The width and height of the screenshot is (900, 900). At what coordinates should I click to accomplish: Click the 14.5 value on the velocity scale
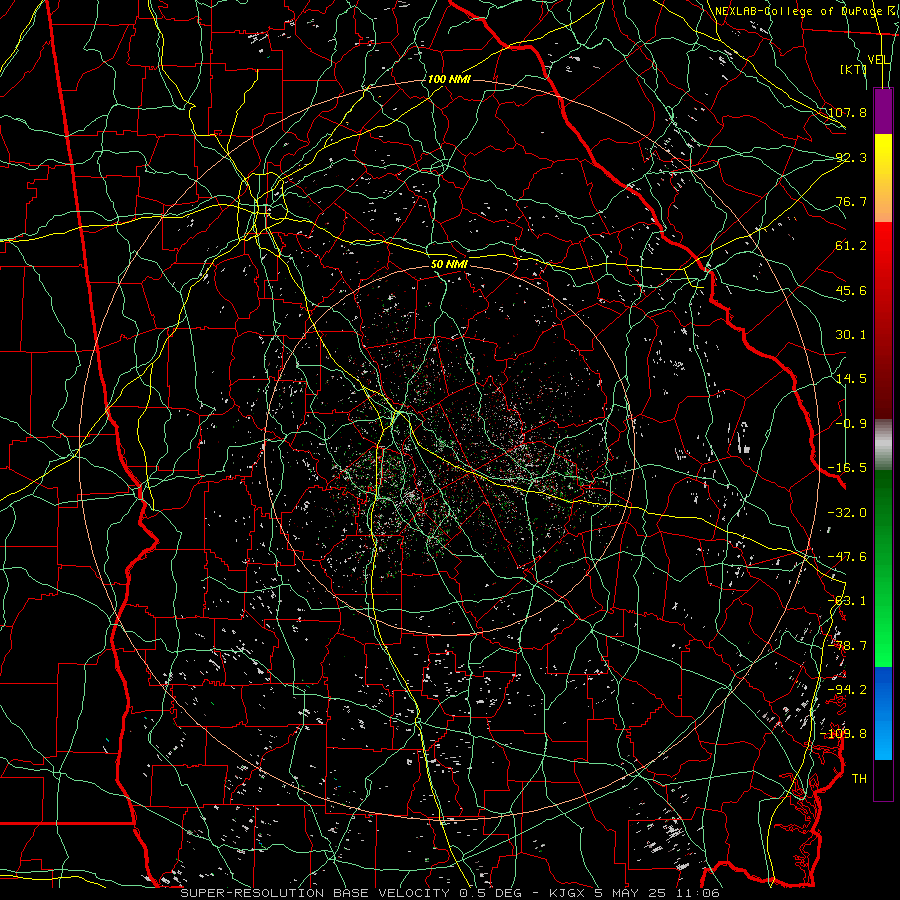(x=851, y=379)
